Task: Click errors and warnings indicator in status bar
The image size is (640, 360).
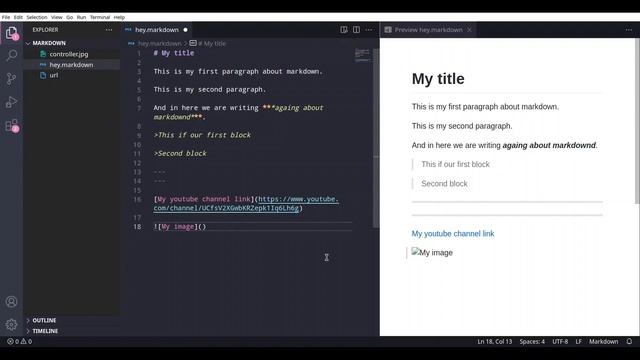Action: point(20,341)
